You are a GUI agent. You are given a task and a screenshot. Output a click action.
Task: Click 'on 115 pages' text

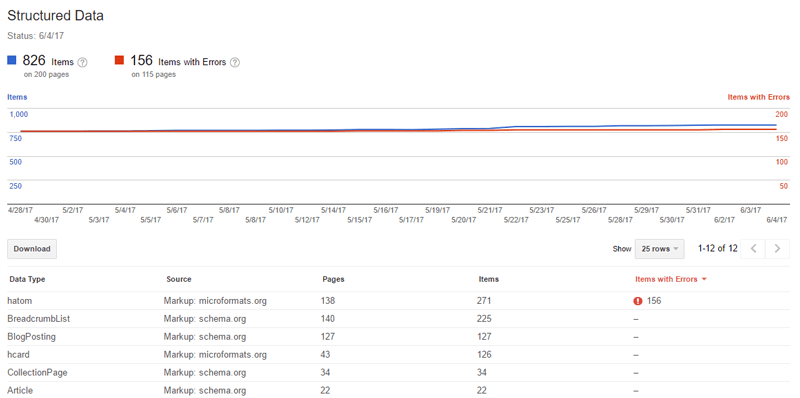point(153,74)
